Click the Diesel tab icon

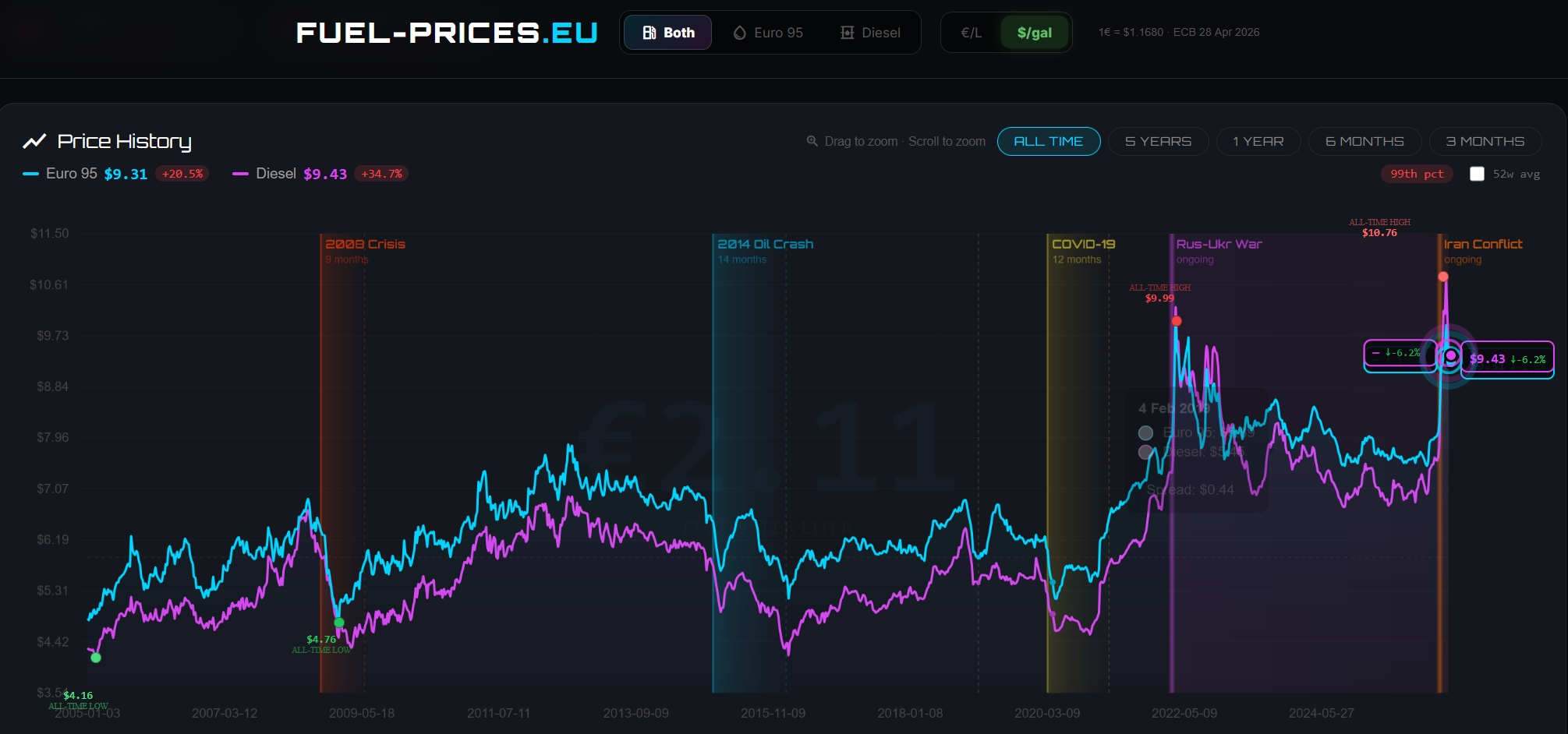tap(848, 33)
